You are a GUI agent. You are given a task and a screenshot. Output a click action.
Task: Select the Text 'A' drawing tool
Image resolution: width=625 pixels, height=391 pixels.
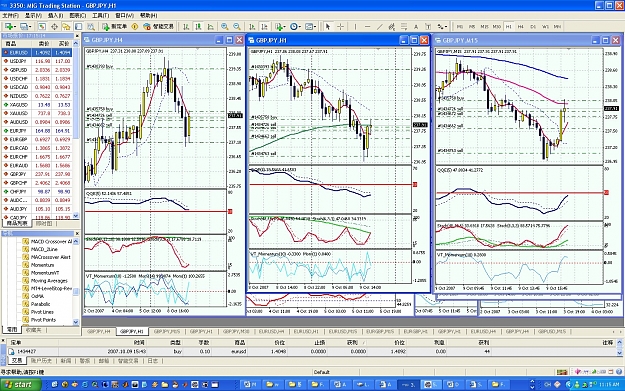click(416, 27)
